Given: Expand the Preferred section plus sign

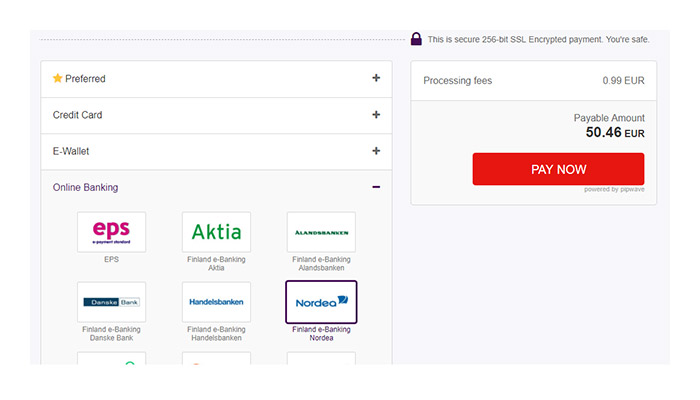Looking at the screenshot, I should coord(376,78).
